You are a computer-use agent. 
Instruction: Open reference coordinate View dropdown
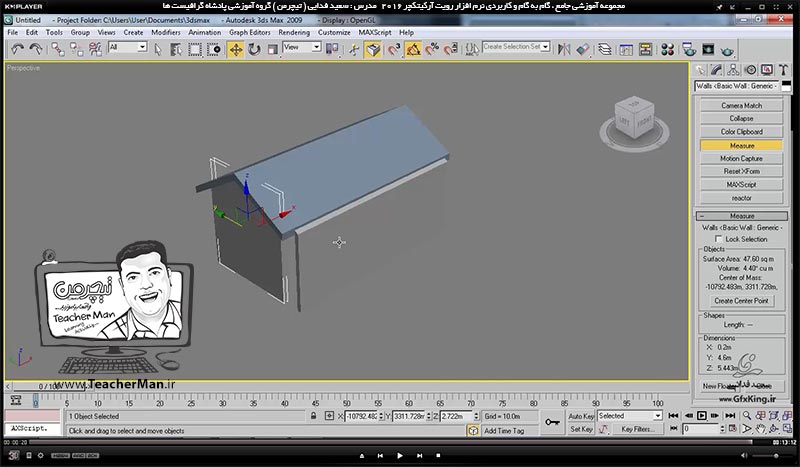click(x=302, y=47)
